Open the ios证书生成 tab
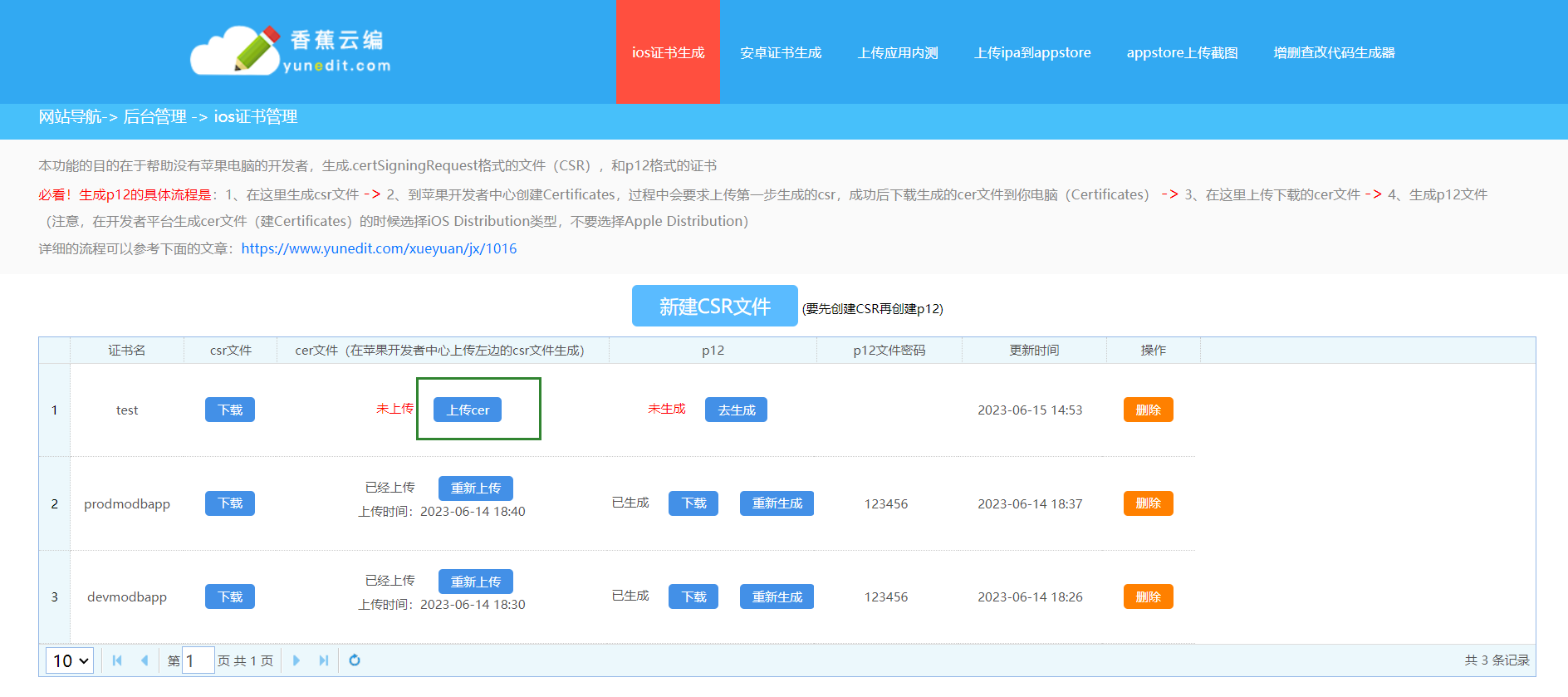This screenshot has height=697, width=1568. pyautogui.click(x=668, y=52)
